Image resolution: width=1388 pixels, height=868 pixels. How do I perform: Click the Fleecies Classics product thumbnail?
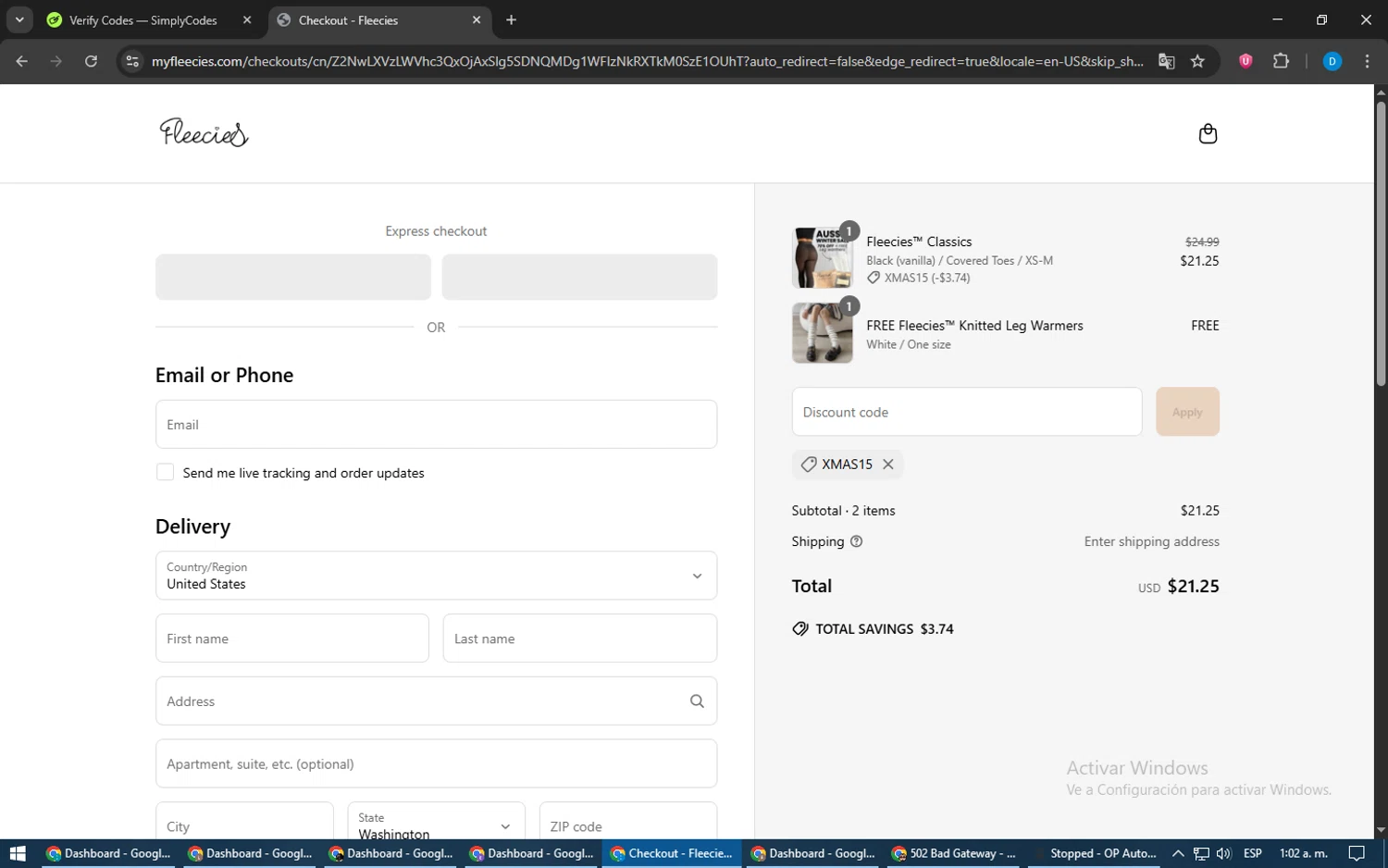pos(823,257)
